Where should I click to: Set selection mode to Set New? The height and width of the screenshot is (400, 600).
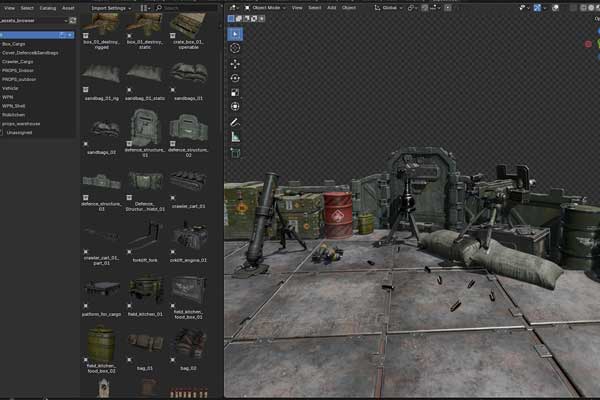click(231, 18)
